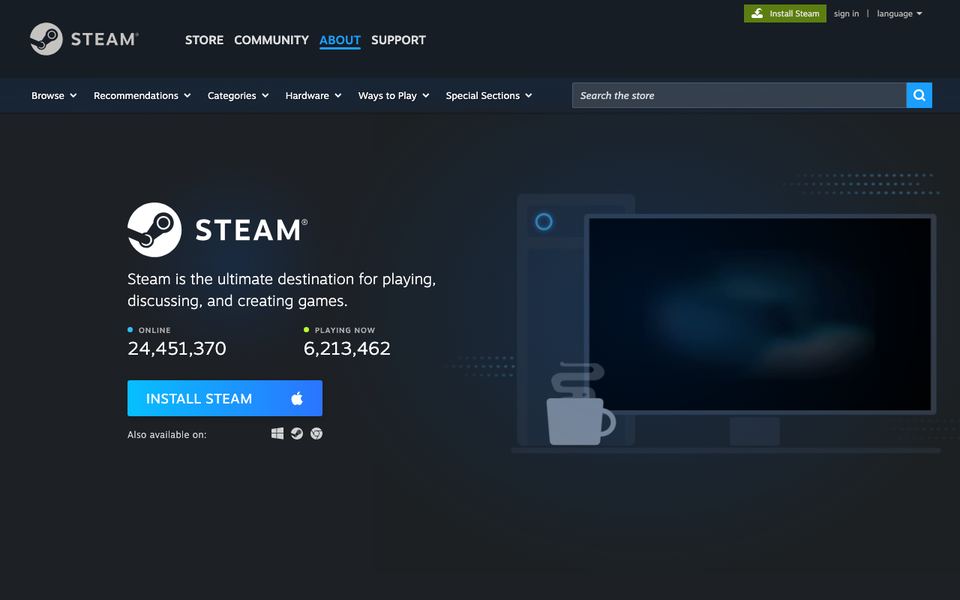Click the green Install Steam button
The image size is (960, 600).
click(785, 13)
